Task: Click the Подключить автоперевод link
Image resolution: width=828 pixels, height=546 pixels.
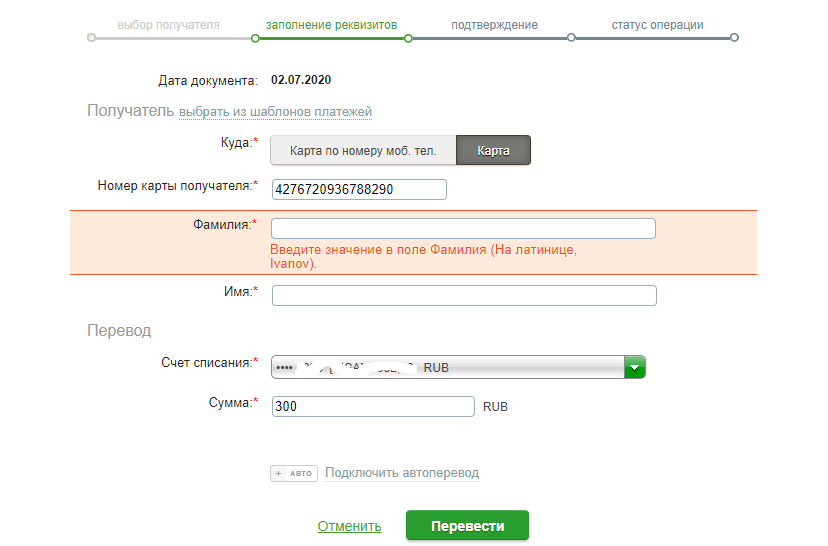Action: click(x=402, y=473)
